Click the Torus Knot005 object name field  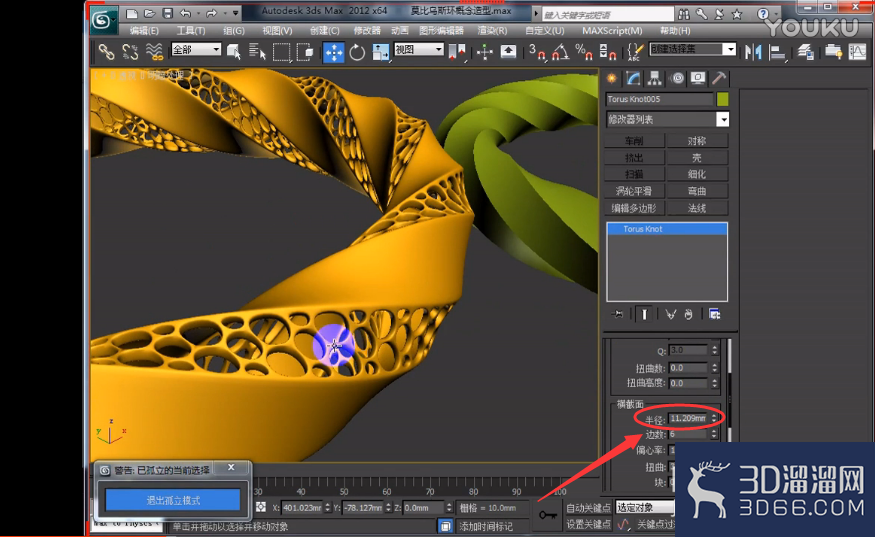point(659,99)
